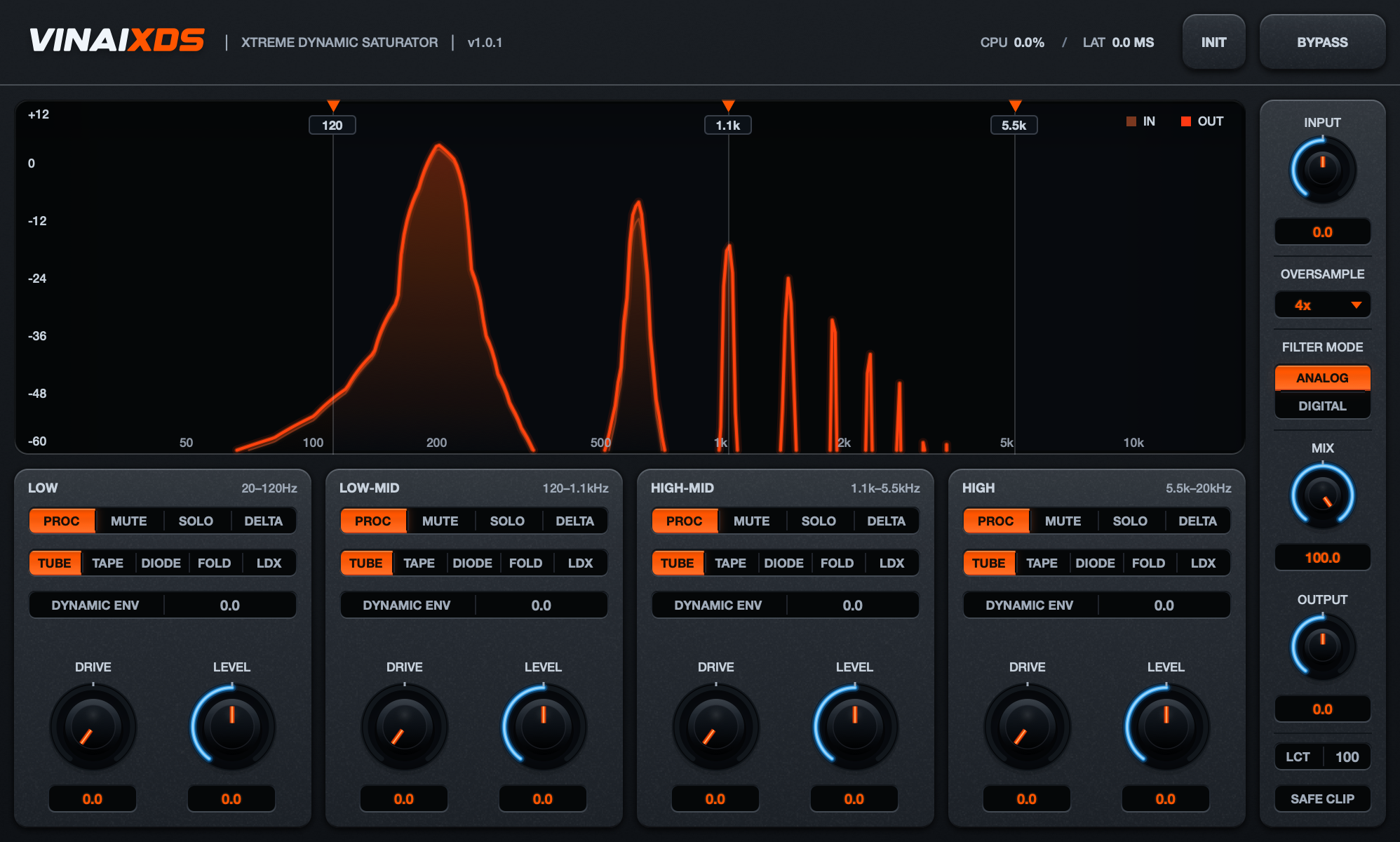The image size is (1400, 842).
Task: Toggle PROC on the HIGH-MID band
Action: click(685, 521)
